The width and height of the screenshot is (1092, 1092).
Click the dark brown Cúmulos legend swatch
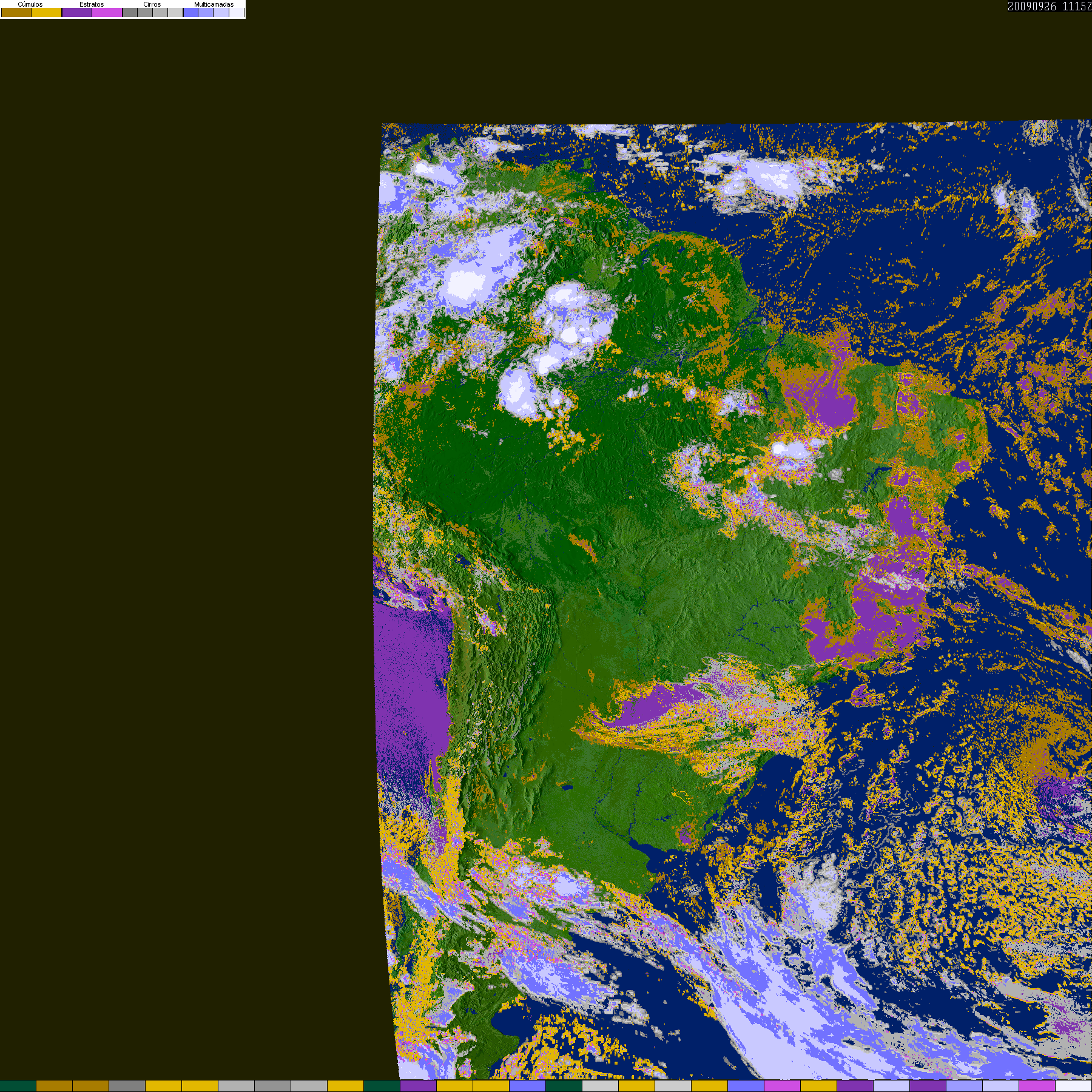16,12
